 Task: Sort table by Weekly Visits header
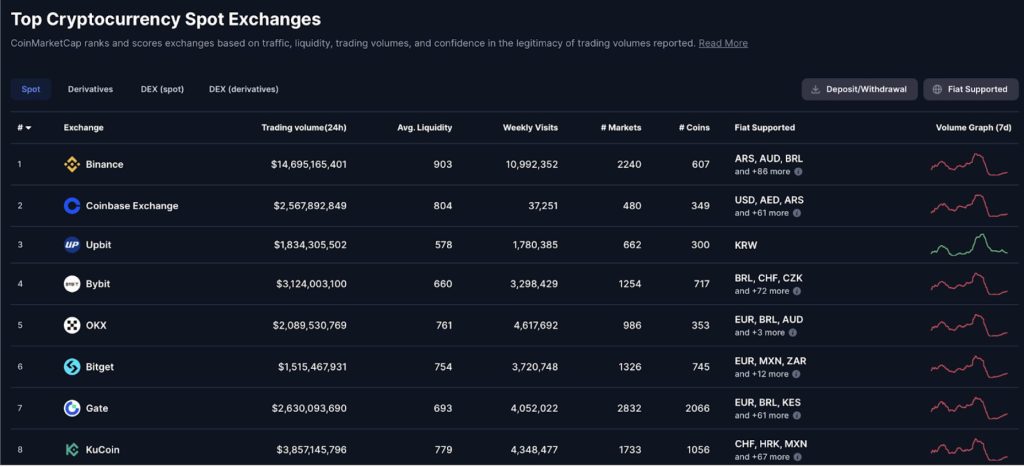pyautogui.click(x=530, y=128)
